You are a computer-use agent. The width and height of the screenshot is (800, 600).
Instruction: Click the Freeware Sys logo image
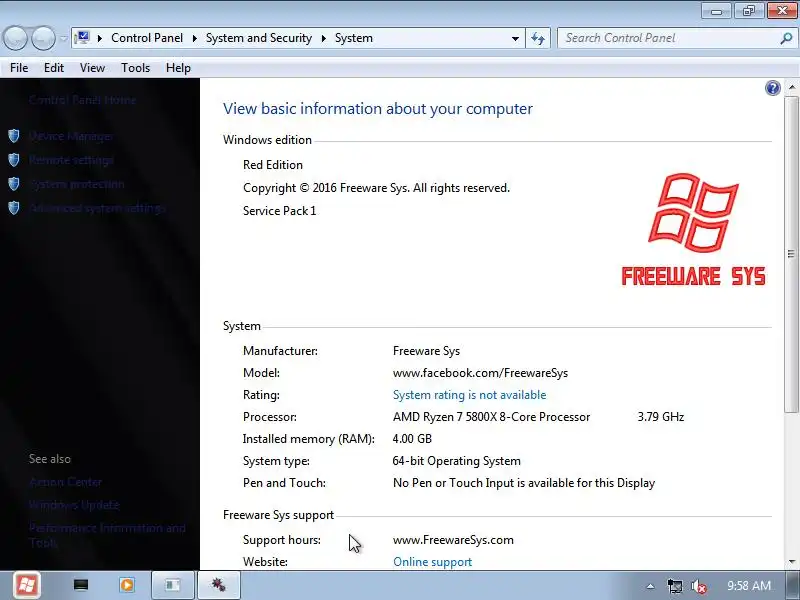coord(693,229)
